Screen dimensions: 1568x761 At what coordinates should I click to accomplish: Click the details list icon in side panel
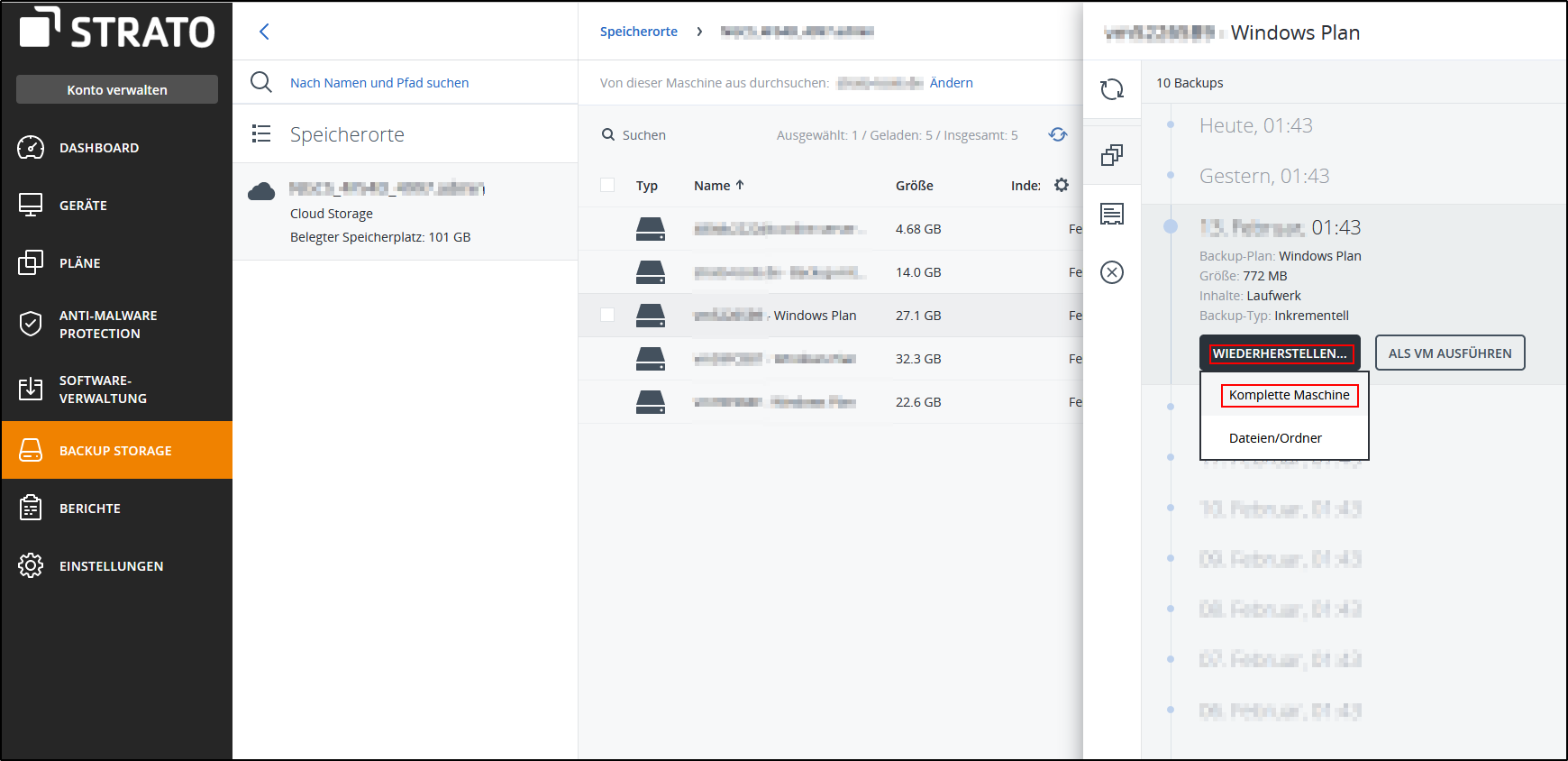[x=1112, y=214]
